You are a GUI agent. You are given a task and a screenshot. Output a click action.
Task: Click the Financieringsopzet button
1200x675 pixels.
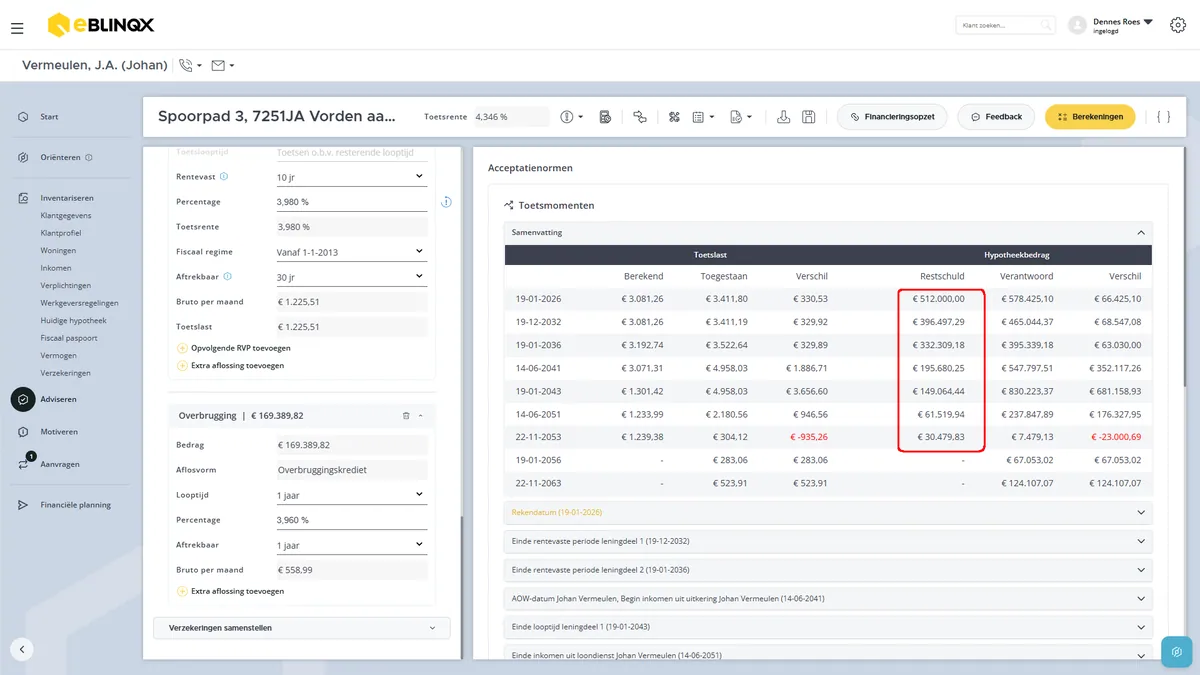pos(893,117)
